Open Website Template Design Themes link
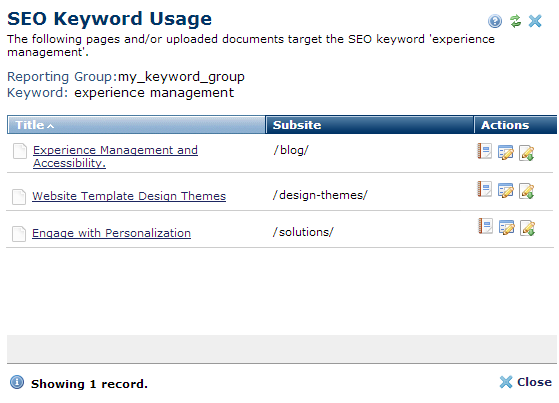Image resolution: width=559 pixels, height=403 pixels. pyautogui.click(x=129, y=196)
